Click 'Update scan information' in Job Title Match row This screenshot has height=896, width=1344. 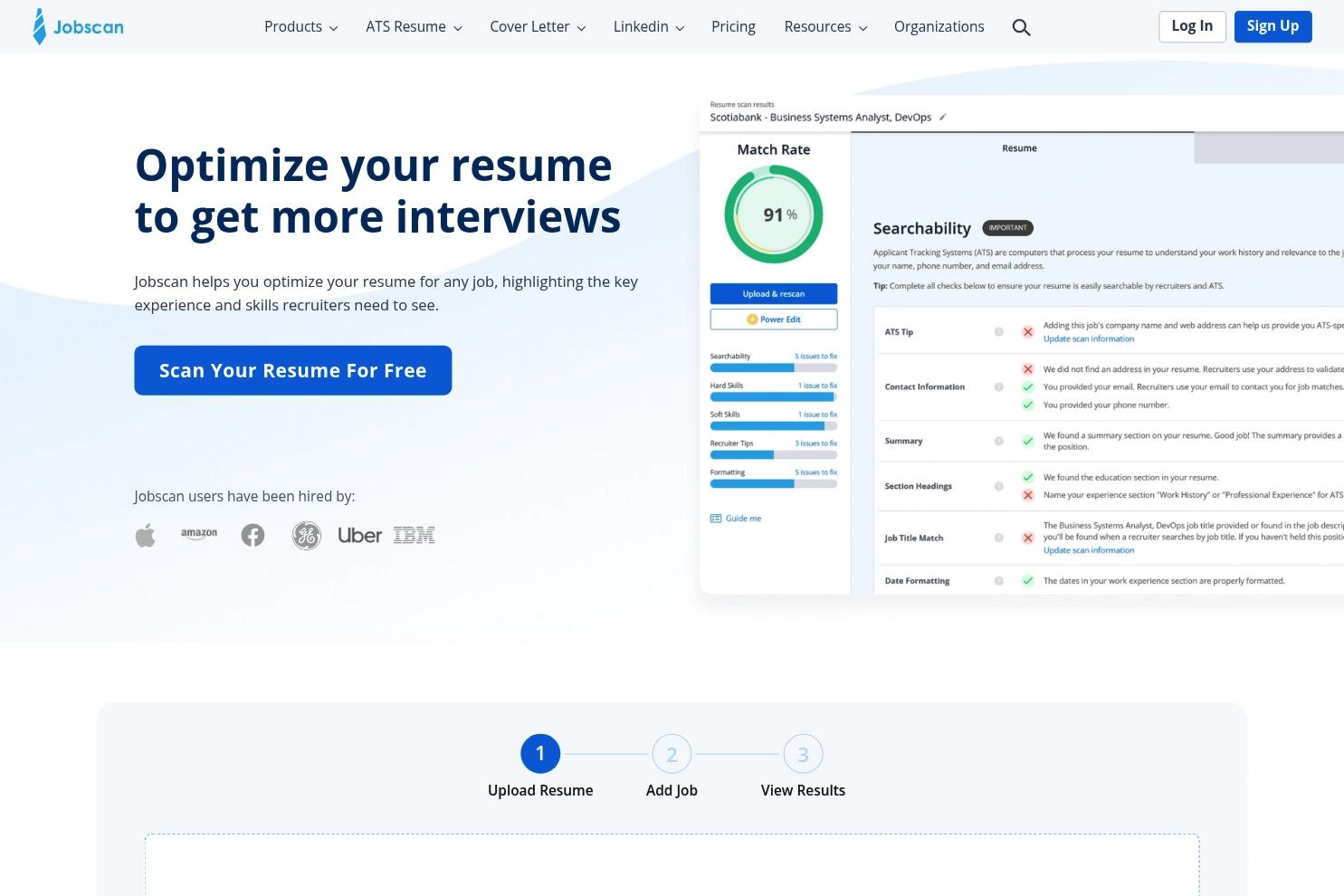tap(1089, 550)
